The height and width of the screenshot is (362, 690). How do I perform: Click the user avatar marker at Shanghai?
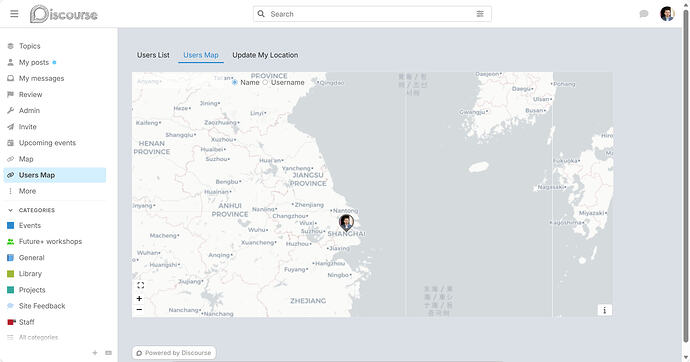pyautogui.click(x=346, y=223)
